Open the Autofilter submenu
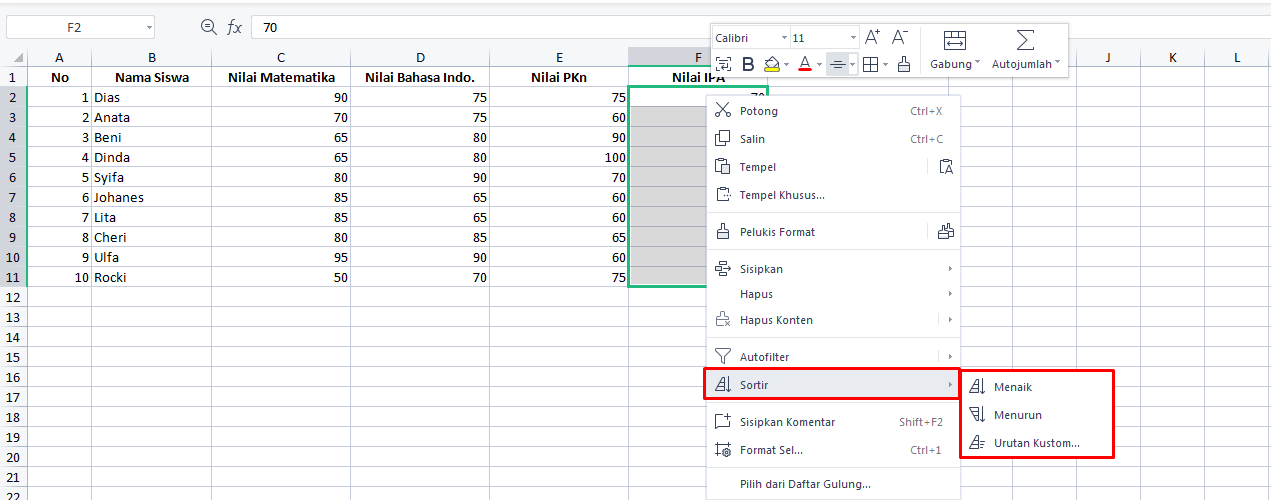1271x500 pixels. (832, 357)
